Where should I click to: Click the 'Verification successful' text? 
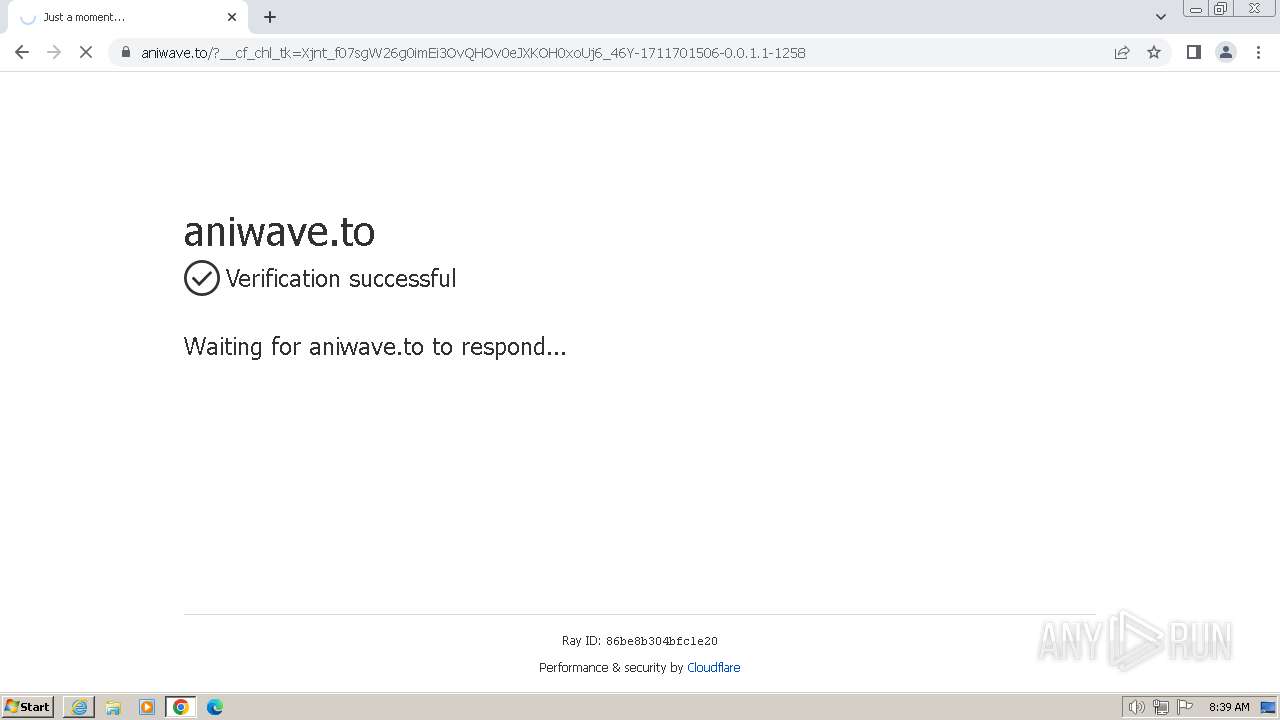pyautogui.click(x=341, y=278)
